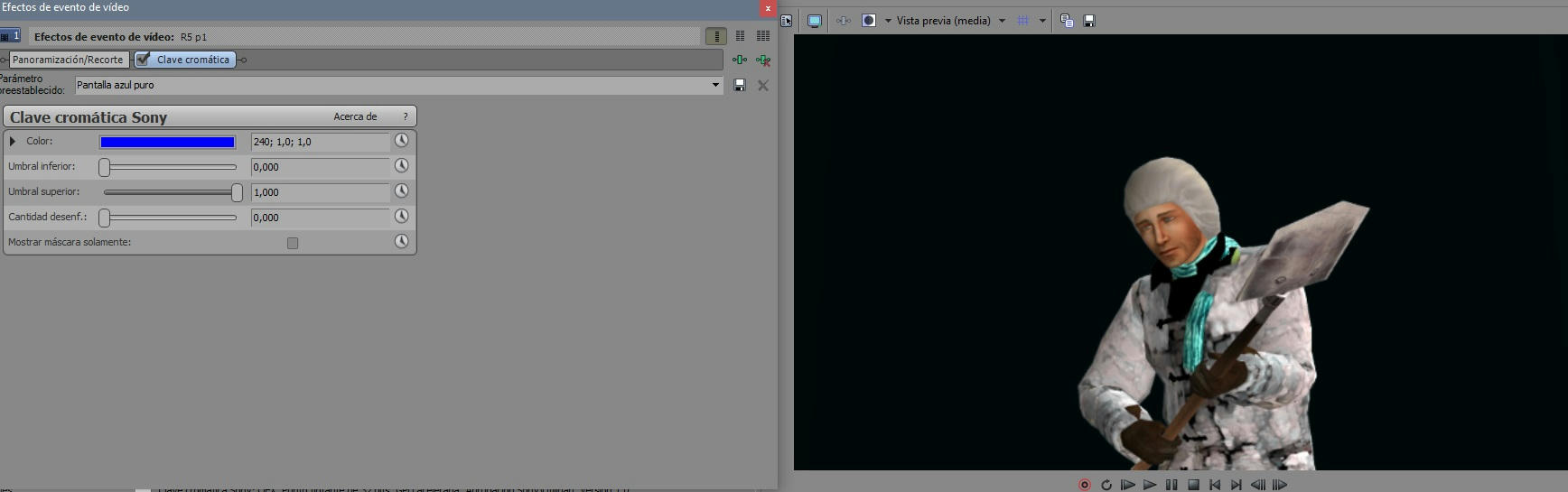The height and width of the screenshot is (492, 1568).
Task: Start recording in the preview transport
Action: [x=1085, y=485]
